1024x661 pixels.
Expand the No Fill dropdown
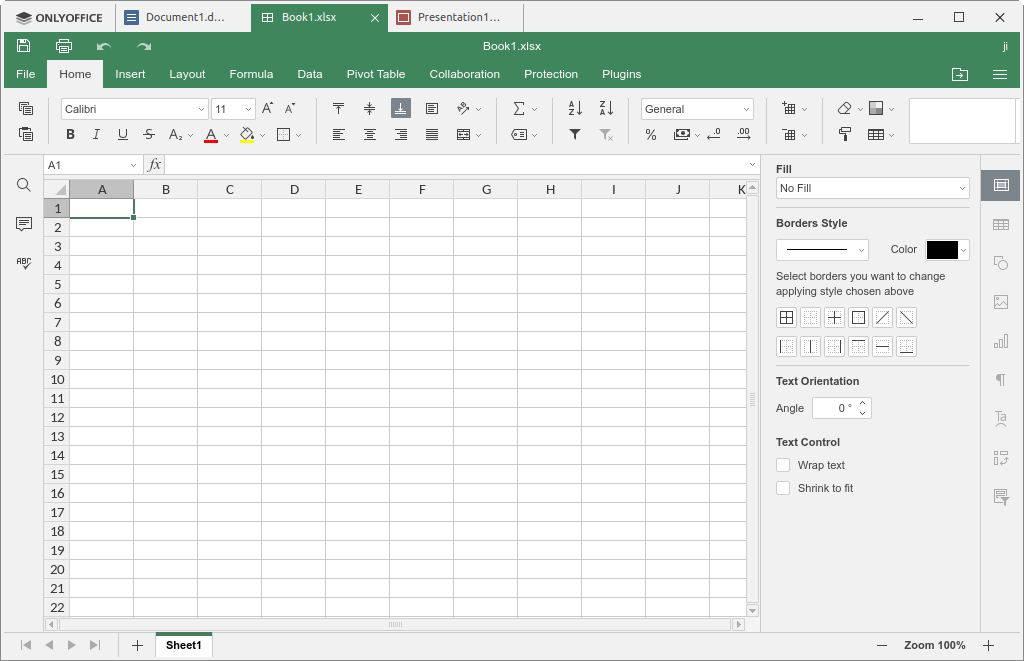coord(872,188)
